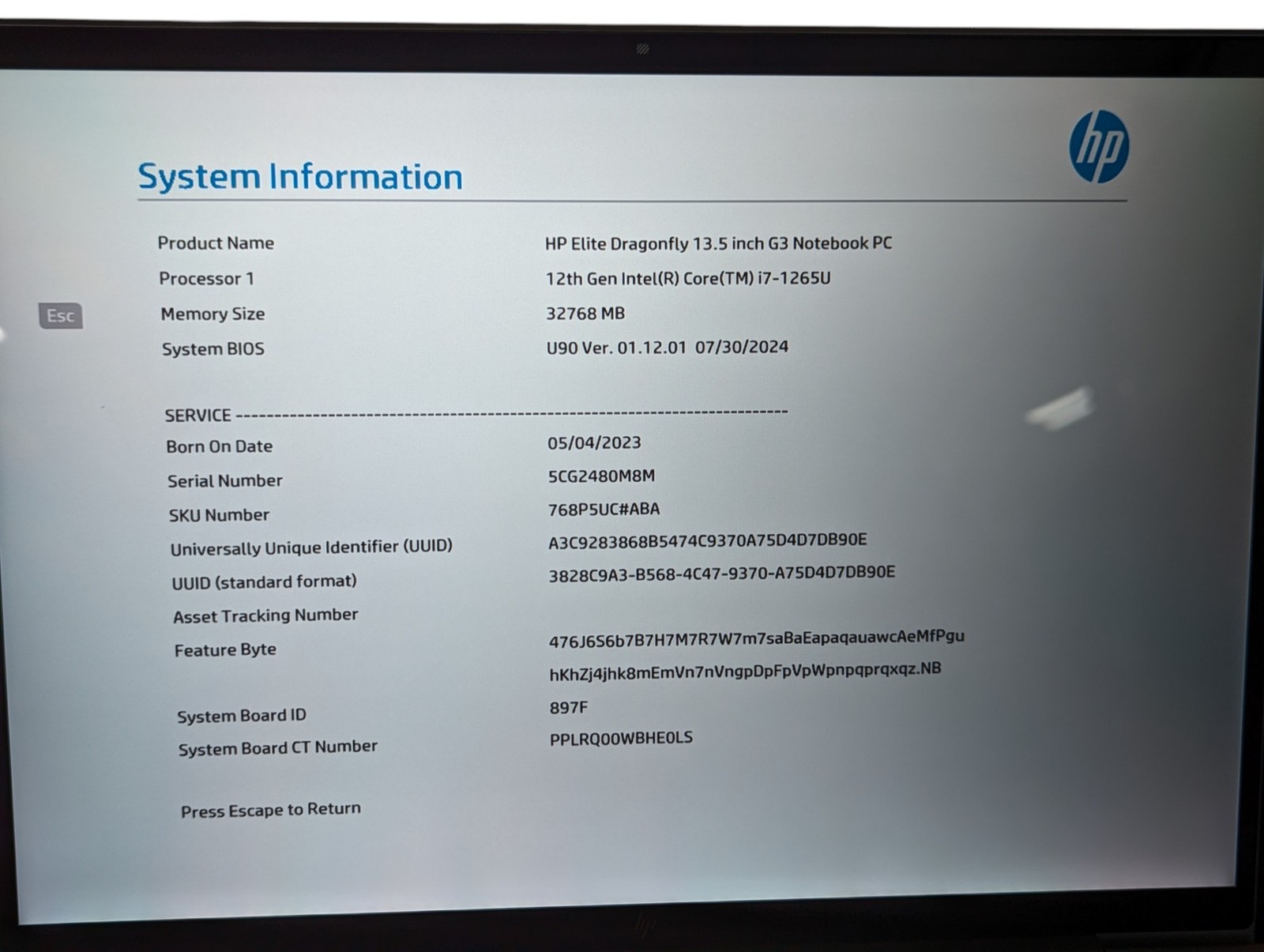Click UUID value 'A3C9283868B5474C9370A75D4D7DB90E'
This screenshot has width=1264, height=952.
[x=707, y=541]
